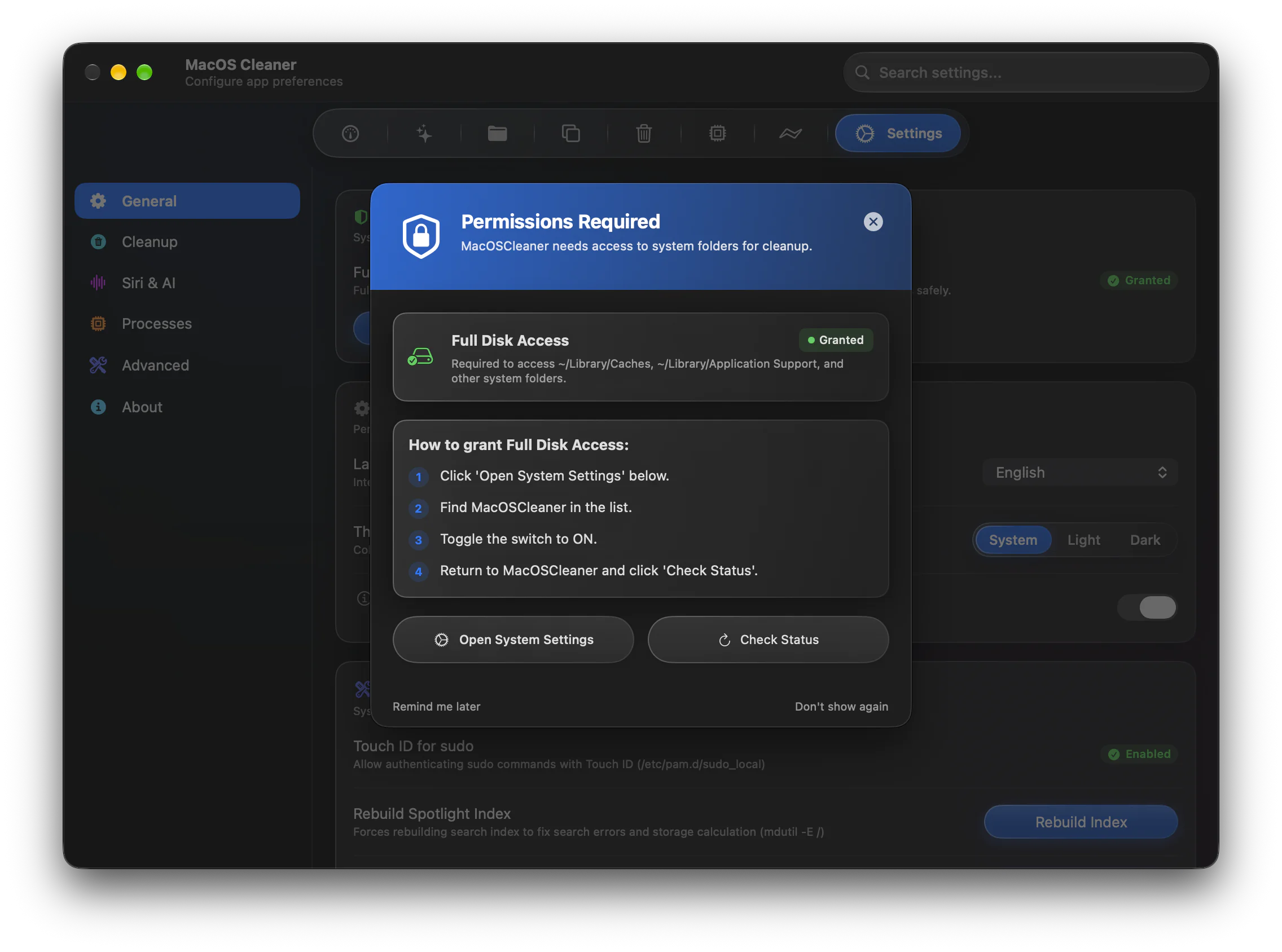Click the Siri & AI waveform icon
The width and height of the screenshot is (1282, 952).
[98, 283]
